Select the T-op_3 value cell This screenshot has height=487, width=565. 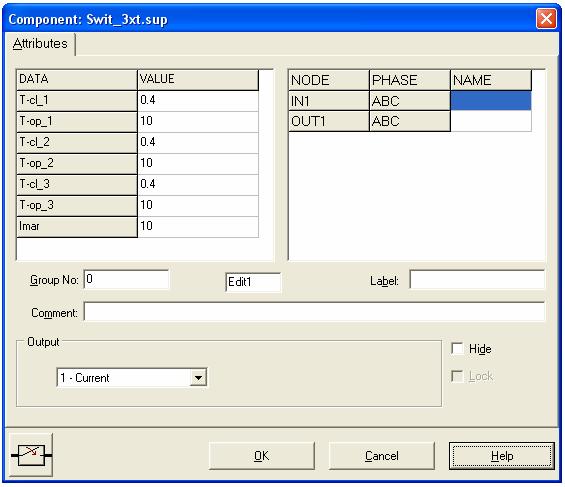pos(198,206)
